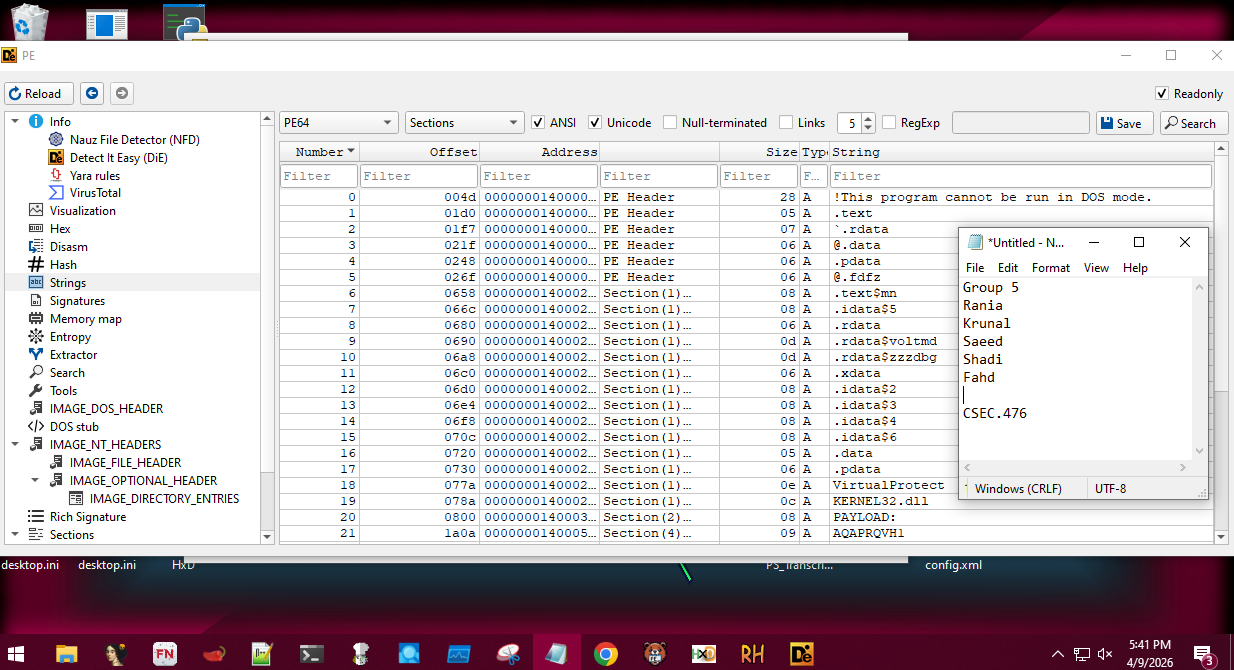1234x670 pixels.
Task: Open the Visualization section
Action: coord(82,211)
